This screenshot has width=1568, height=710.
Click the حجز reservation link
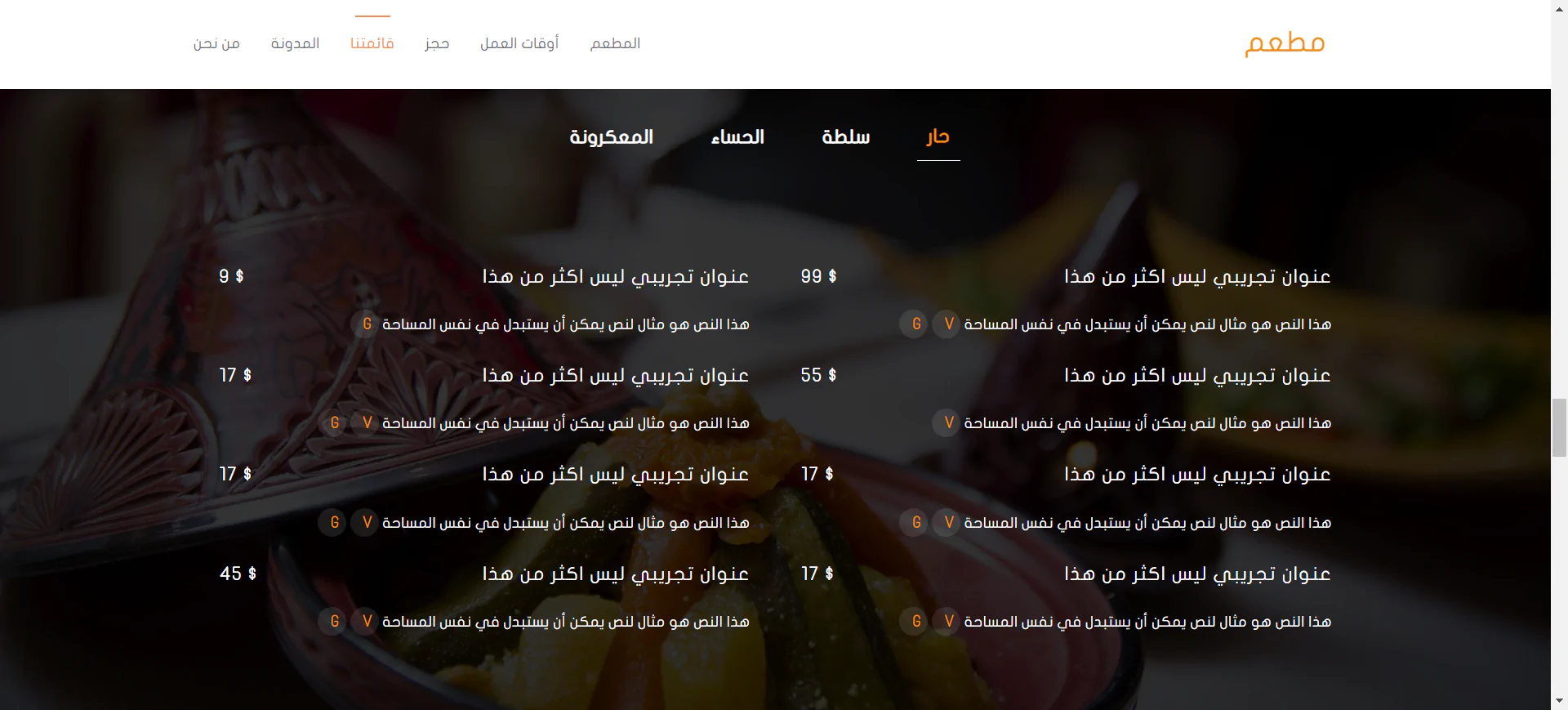click(x=437, y=43)
